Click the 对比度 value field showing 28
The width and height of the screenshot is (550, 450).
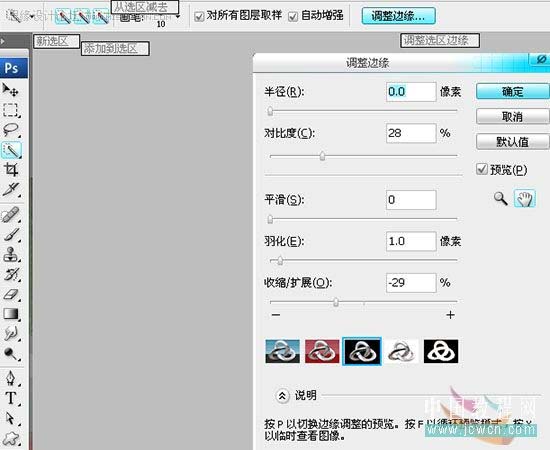point(411,133)
